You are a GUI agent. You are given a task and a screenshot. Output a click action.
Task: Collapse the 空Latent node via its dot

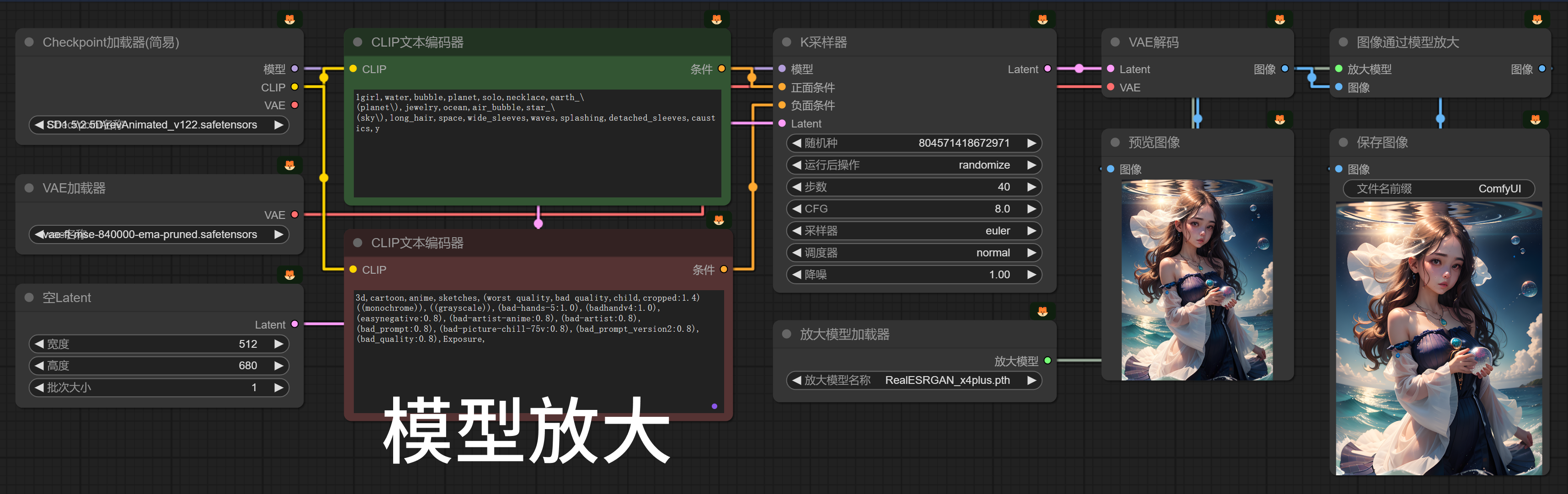click(x=29, y=297)
